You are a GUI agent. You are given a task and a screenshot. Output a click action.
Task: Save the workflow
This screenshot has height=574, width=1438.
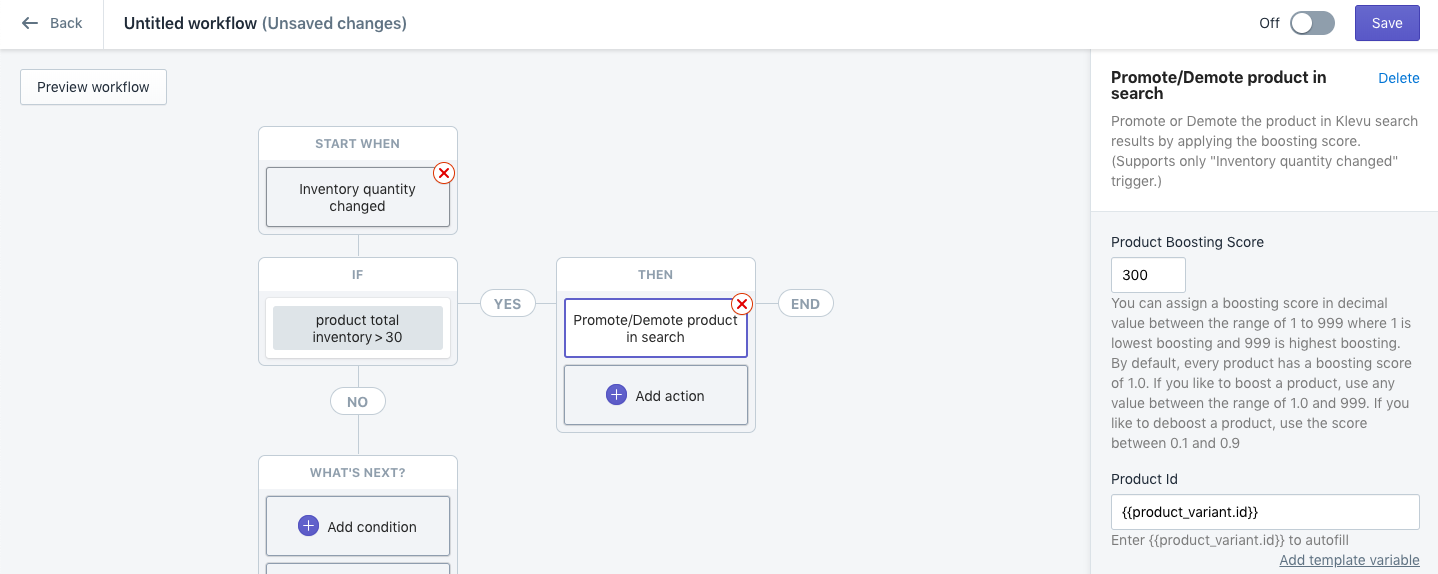[x=1386, y=23]
